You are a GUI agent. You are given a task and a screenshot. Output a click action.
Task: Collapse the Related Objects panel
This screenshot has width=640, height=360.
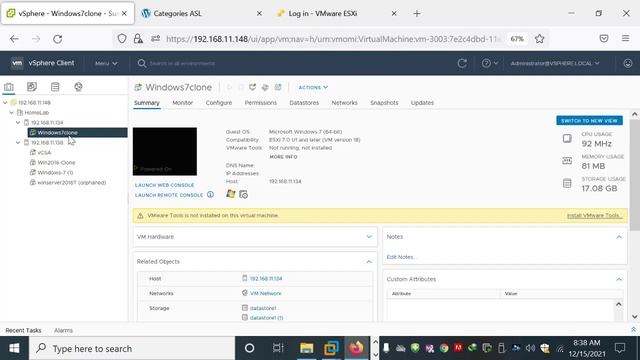coord(369,262)
